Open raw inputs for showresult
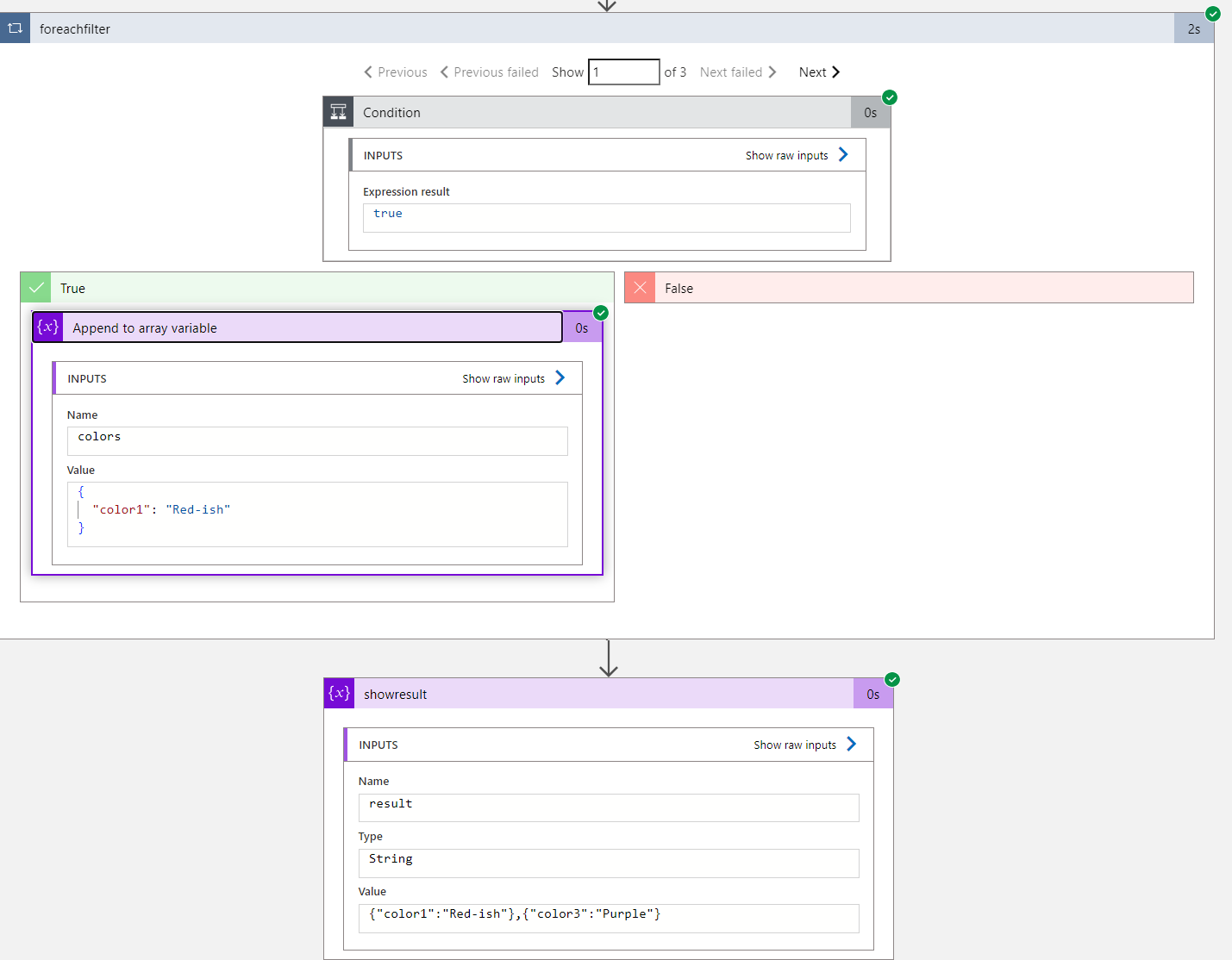Image resolution: width=1232 pixels, height=960 pixels. 804,745
